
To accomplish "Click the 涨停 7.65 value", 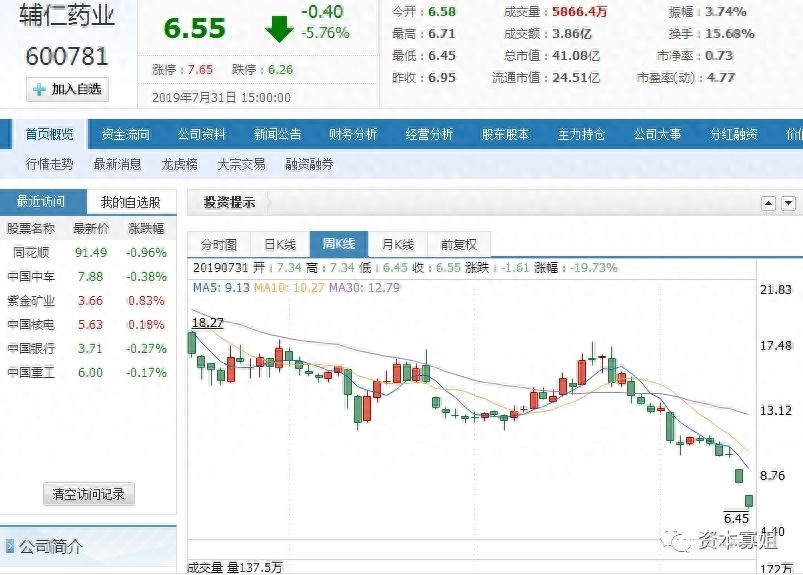I will [200, 70].
